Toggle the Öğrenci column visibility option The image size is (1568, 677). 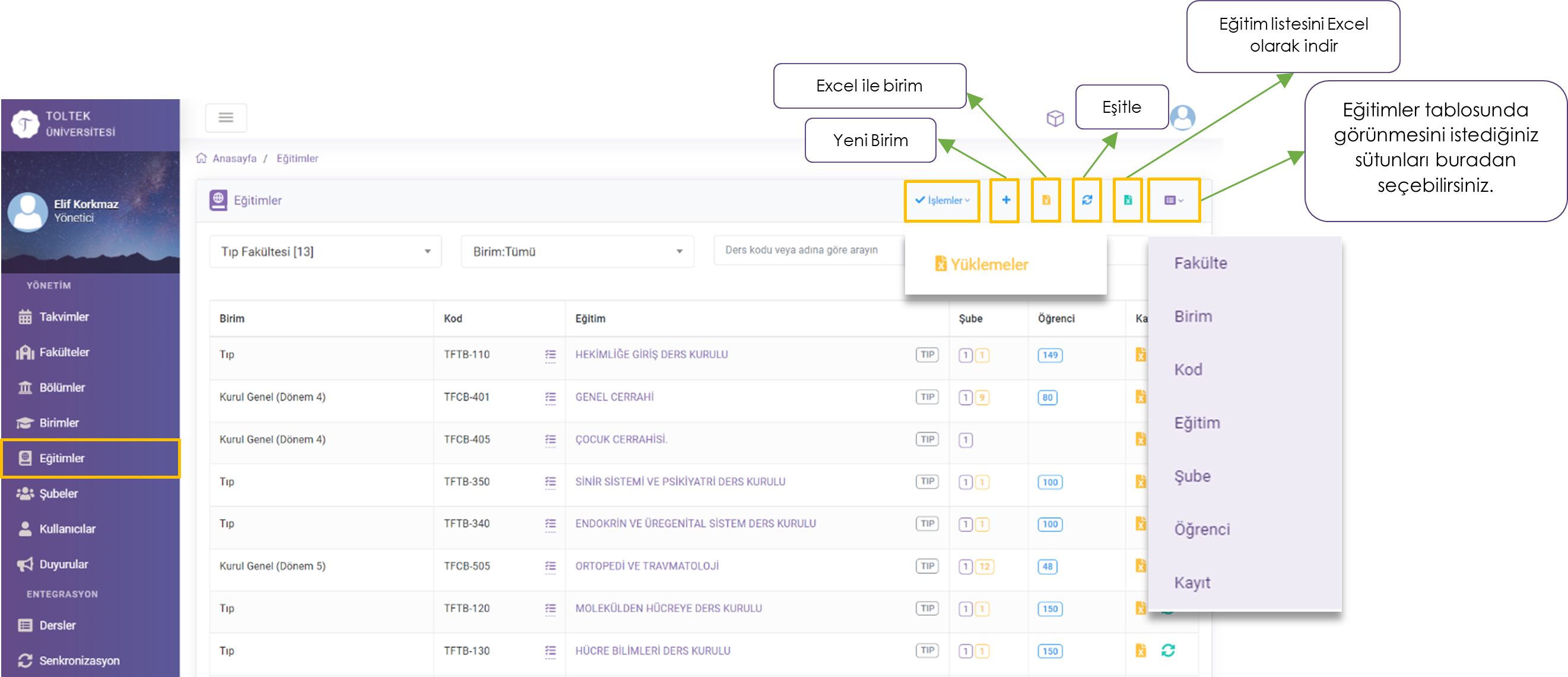(x=1202, y=529)
